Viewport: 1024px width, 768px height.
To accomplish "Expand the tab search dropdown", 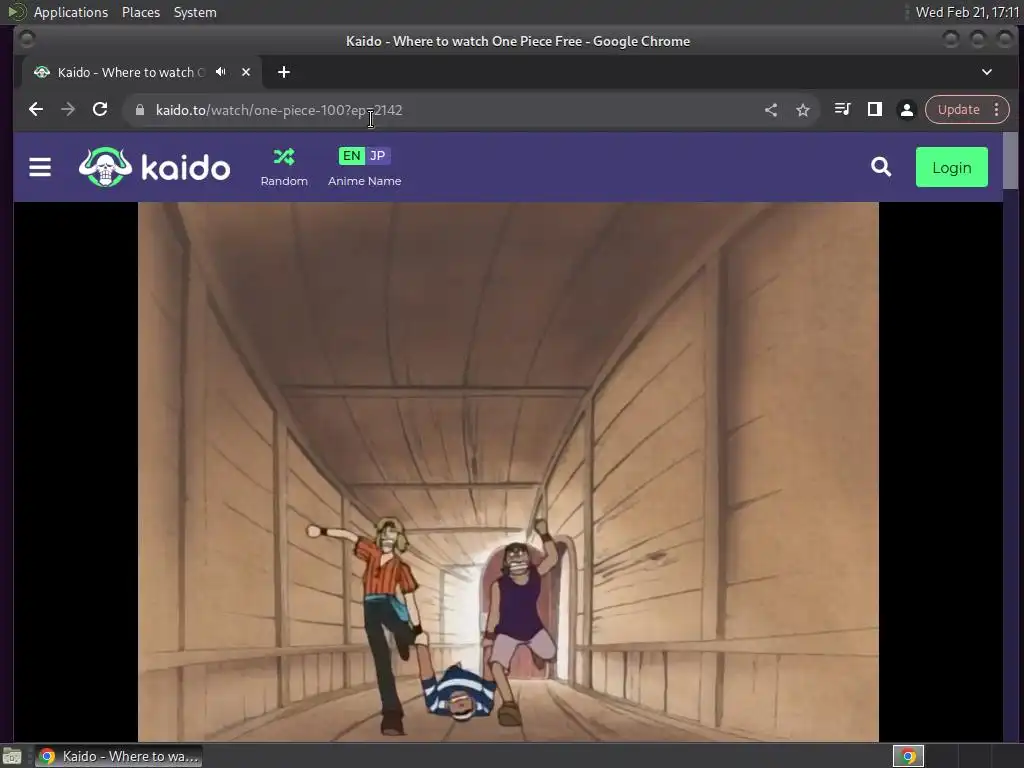I will pos(987,72).
